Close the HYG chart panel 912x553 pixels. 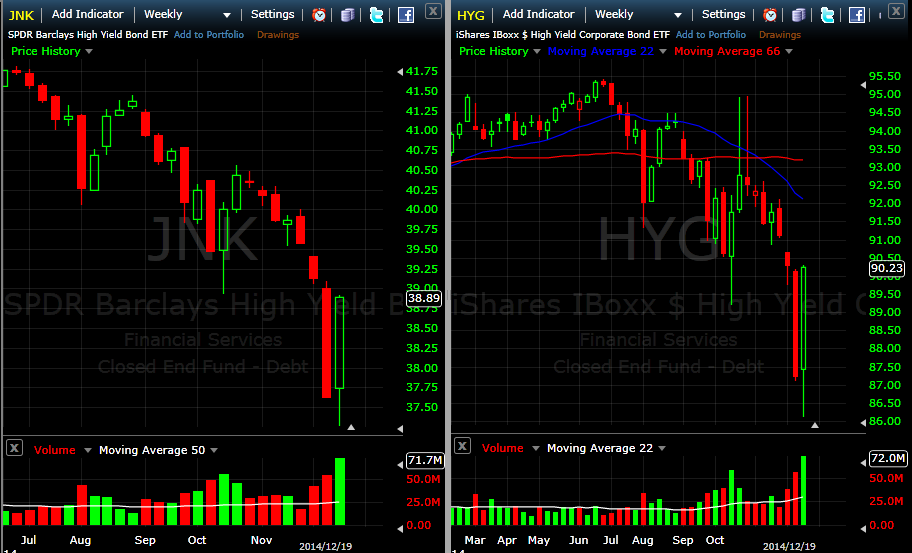coord(898,10)
